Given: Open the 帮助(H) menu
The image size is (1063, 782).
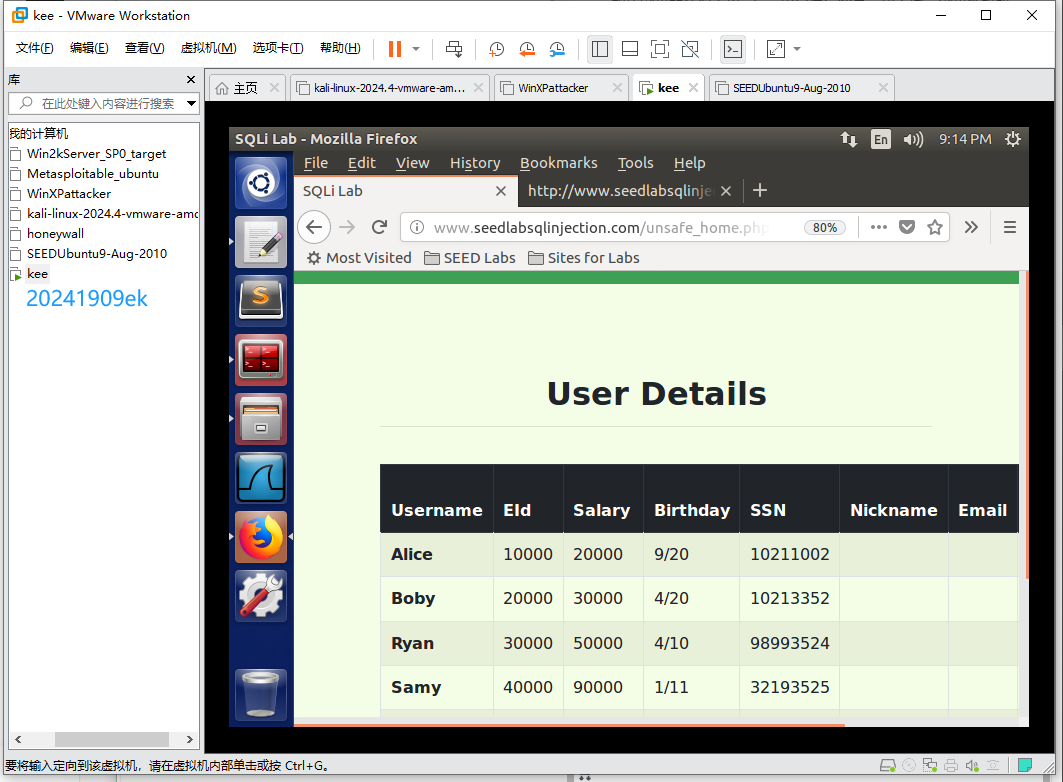Looking at the screenshot, I should click(340, 47).
